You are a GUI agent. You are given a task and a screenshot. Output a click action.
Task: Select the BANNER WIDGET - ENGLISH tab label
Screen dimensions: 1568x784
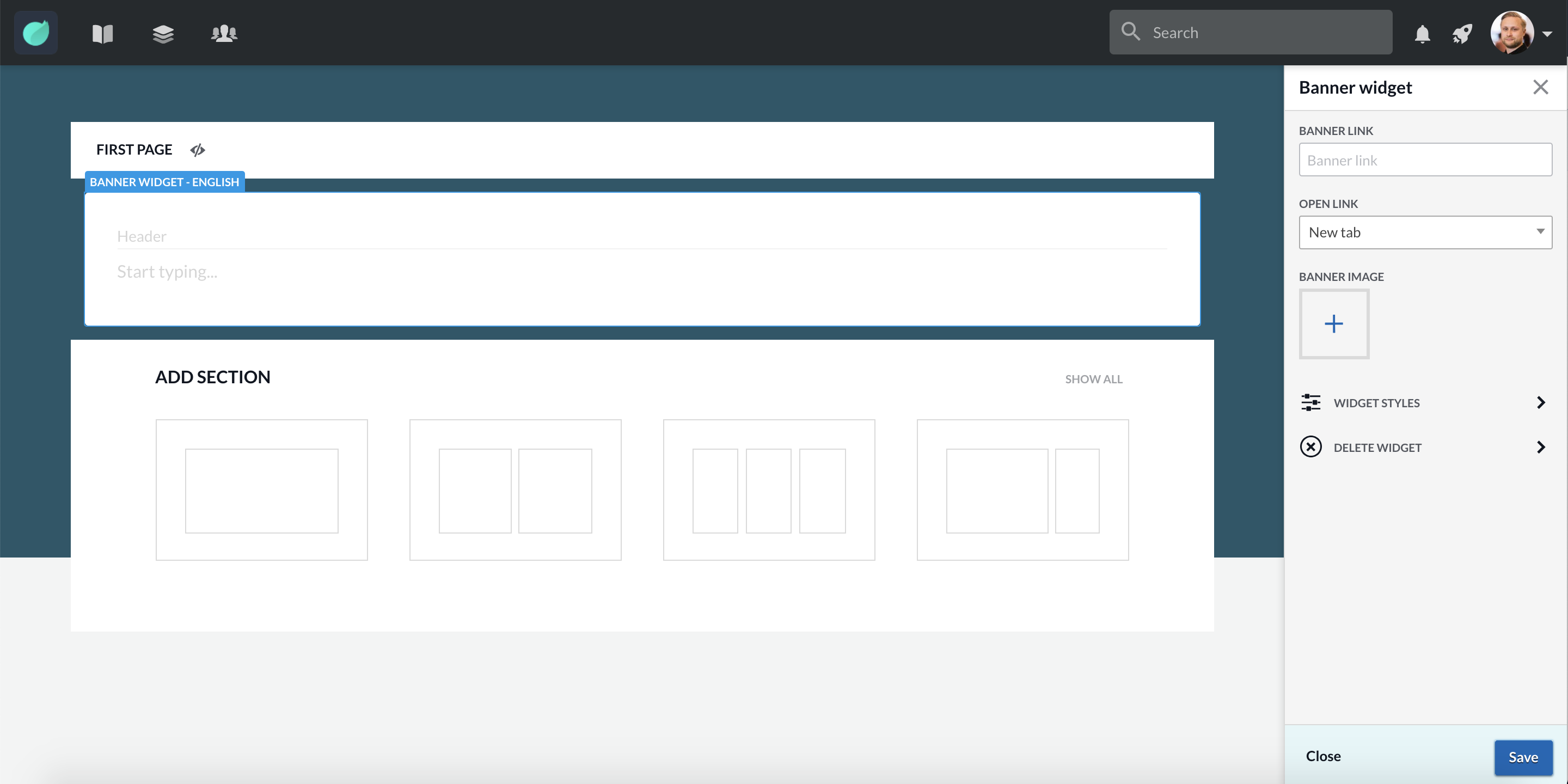pyautogui.click(x=164, y=182)
